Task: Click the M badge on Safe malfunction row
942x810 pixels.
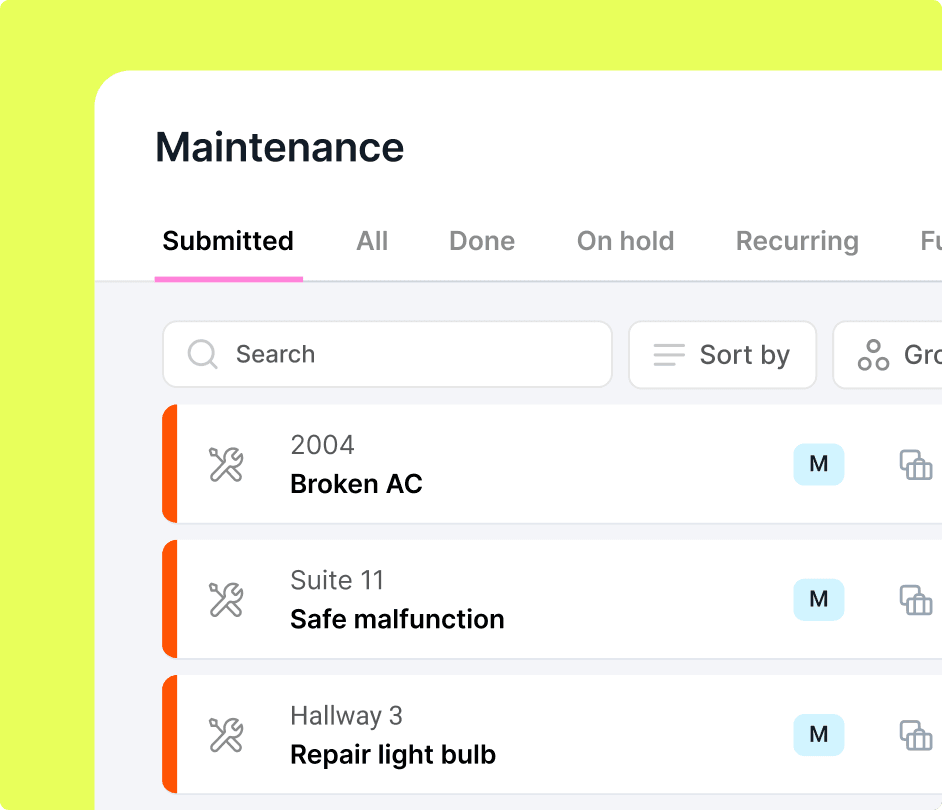Action: point(819,599)
